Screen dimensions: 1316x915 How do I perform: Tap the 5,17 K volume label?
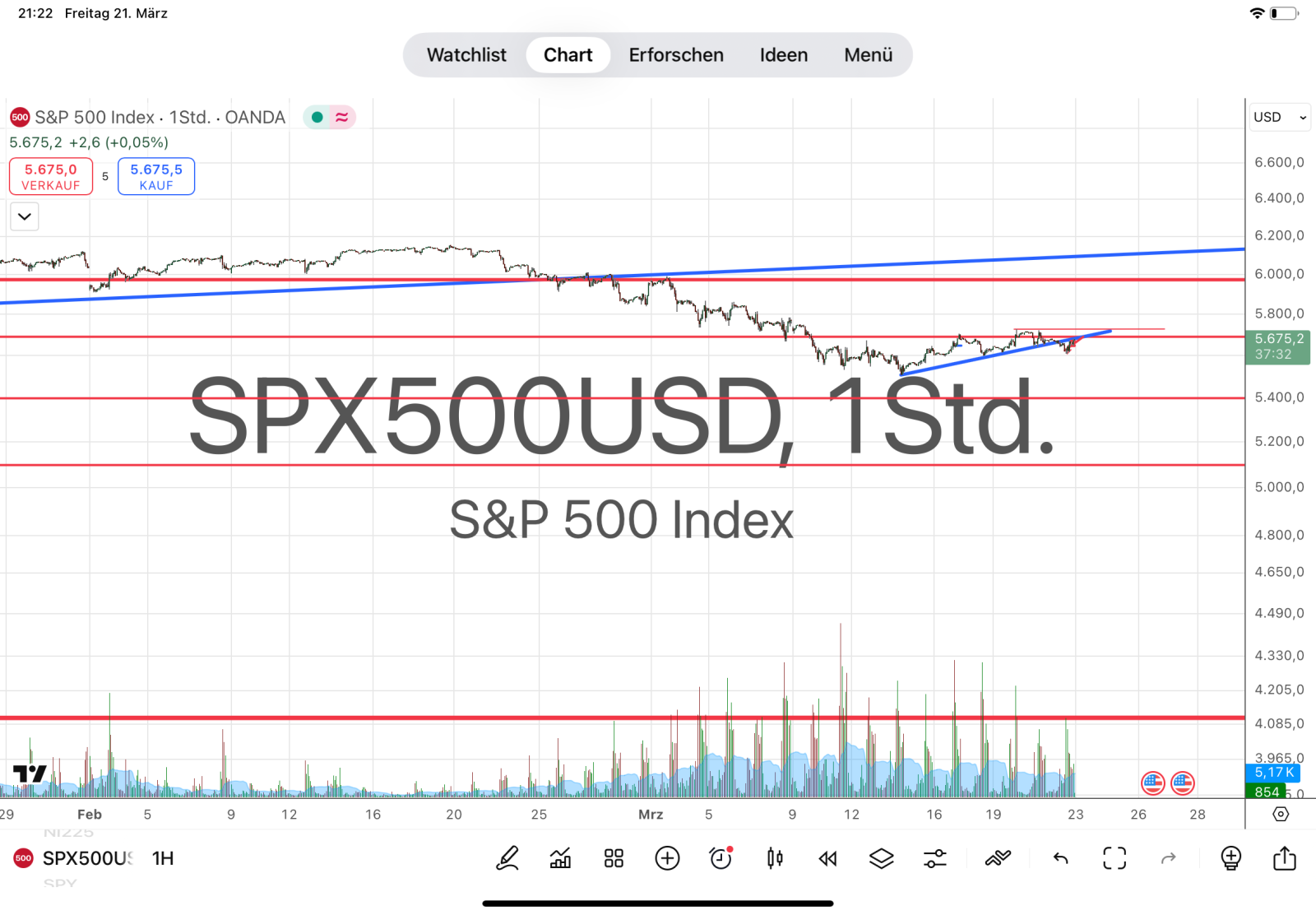click(1273, 773)
